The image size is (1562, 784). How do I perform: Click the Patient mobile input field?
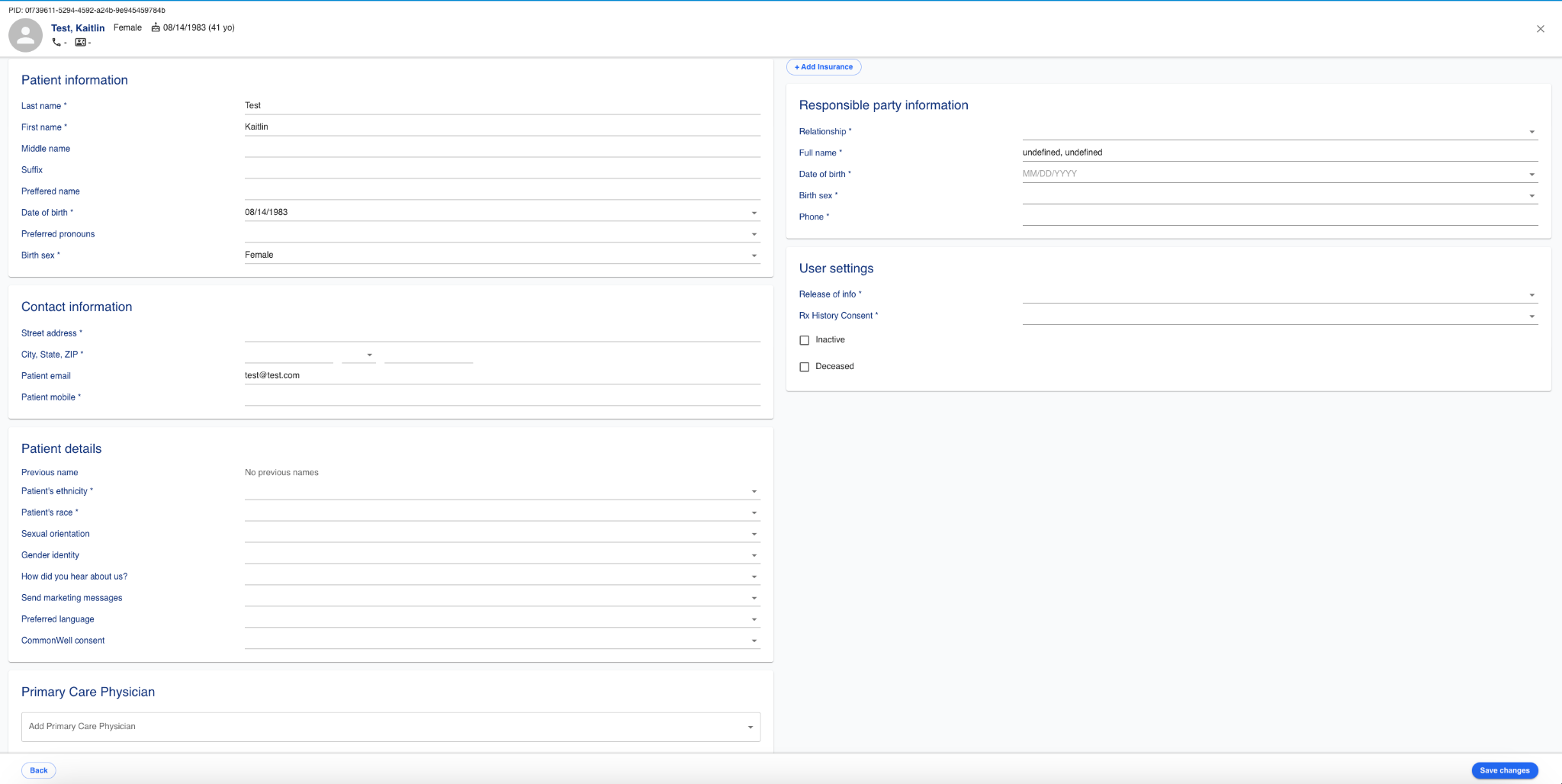(502, 397)
